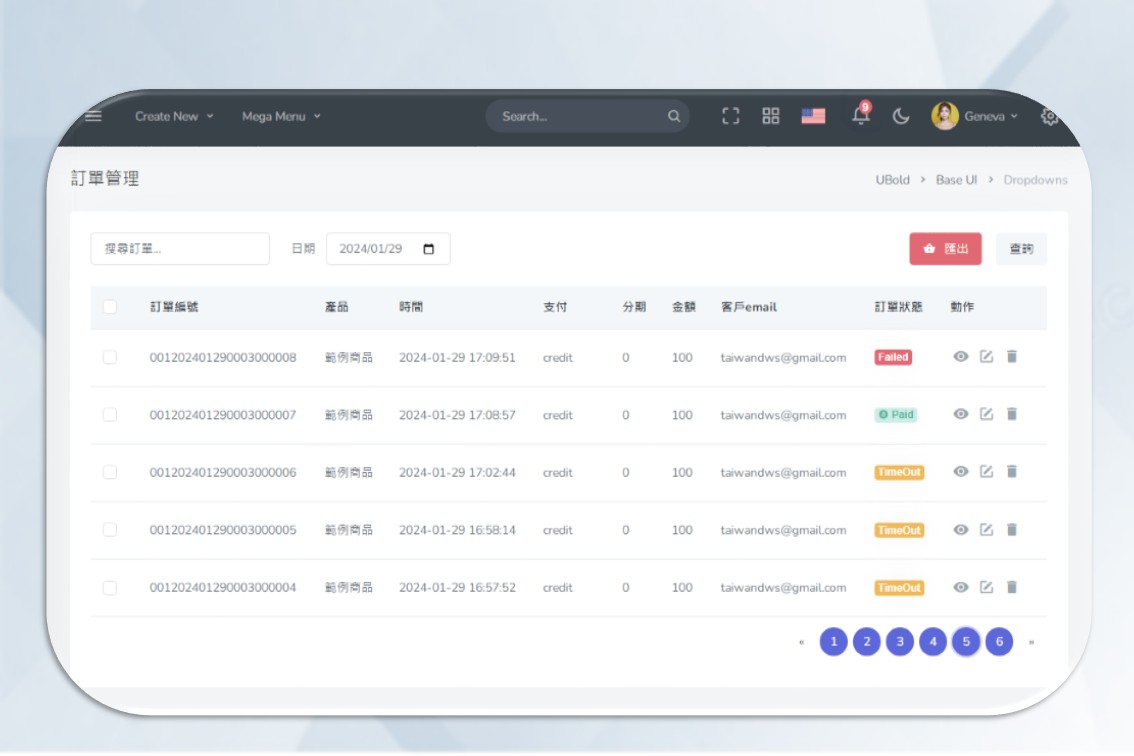Open notifications bell with badge
The image size is (1134, 756).
860,116
